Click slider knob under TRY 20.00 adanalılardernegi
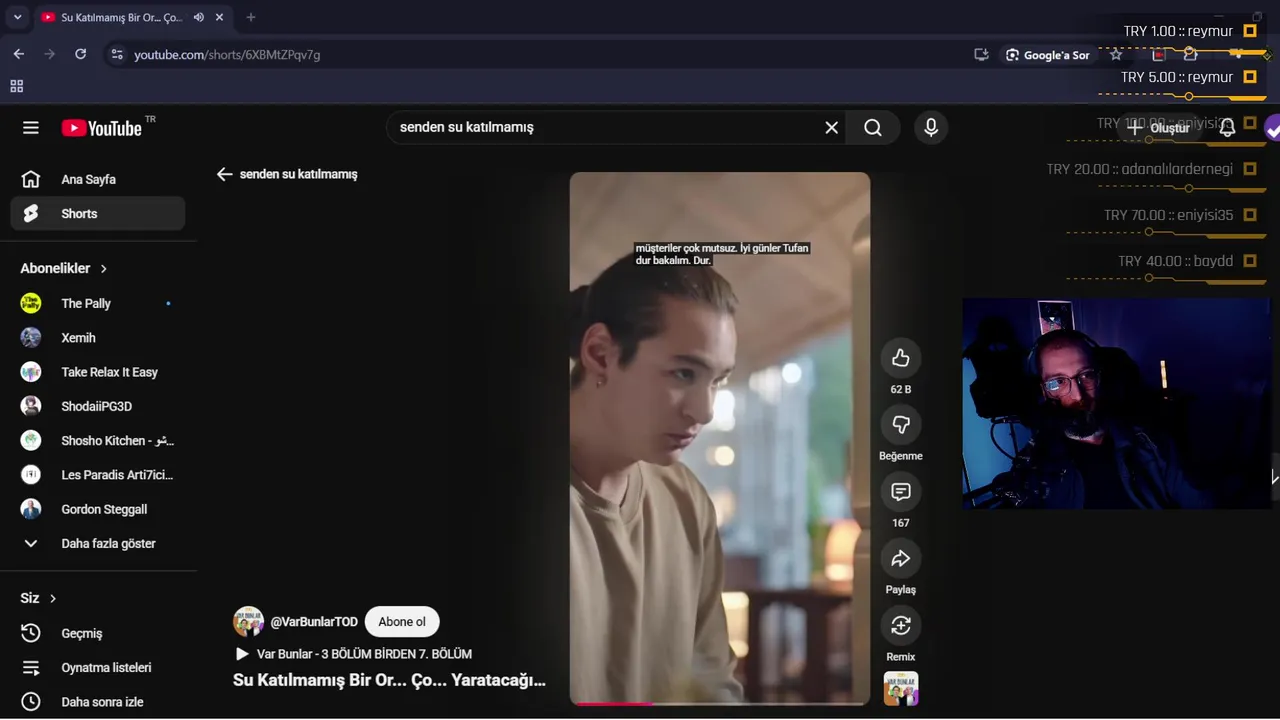 point(1189,188)
